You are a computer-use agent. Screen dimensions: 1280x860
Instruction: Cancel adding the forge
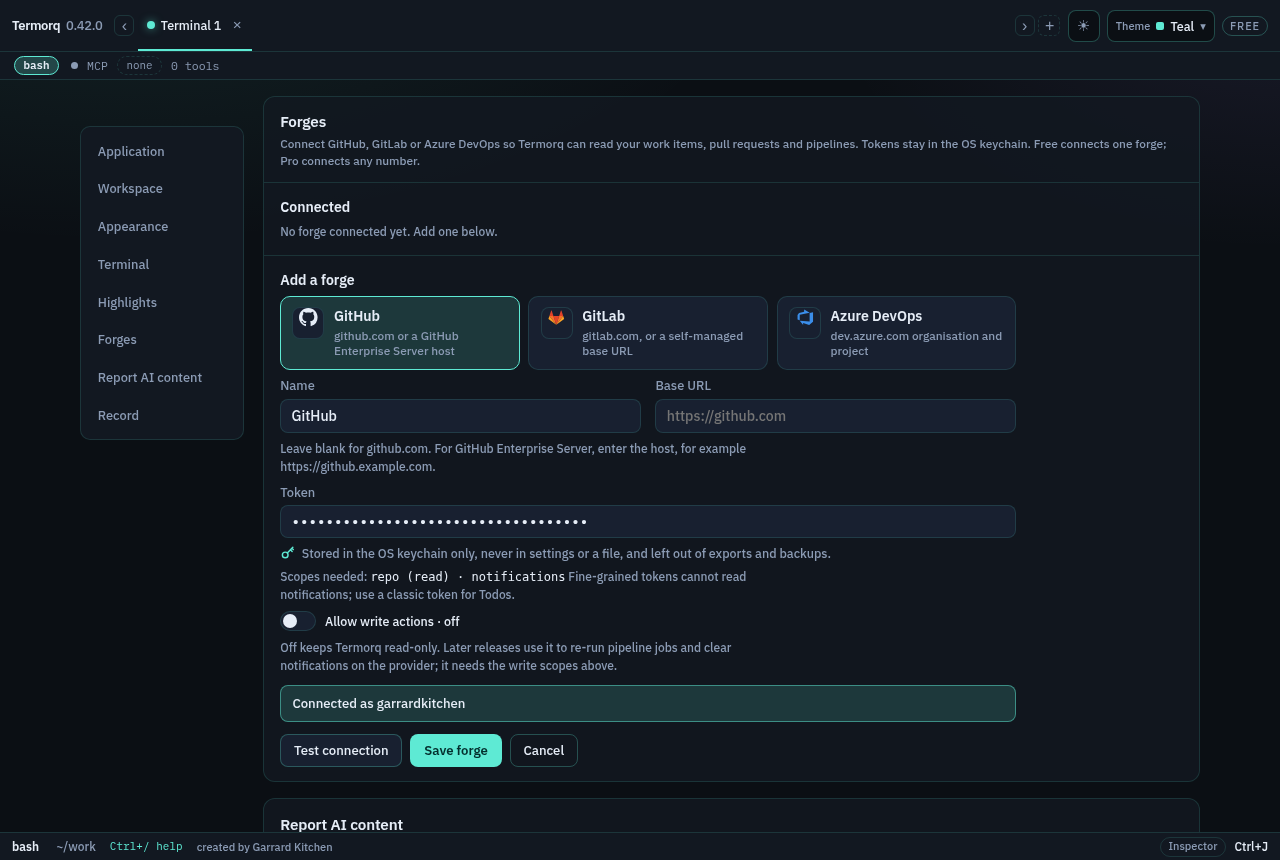544,750
